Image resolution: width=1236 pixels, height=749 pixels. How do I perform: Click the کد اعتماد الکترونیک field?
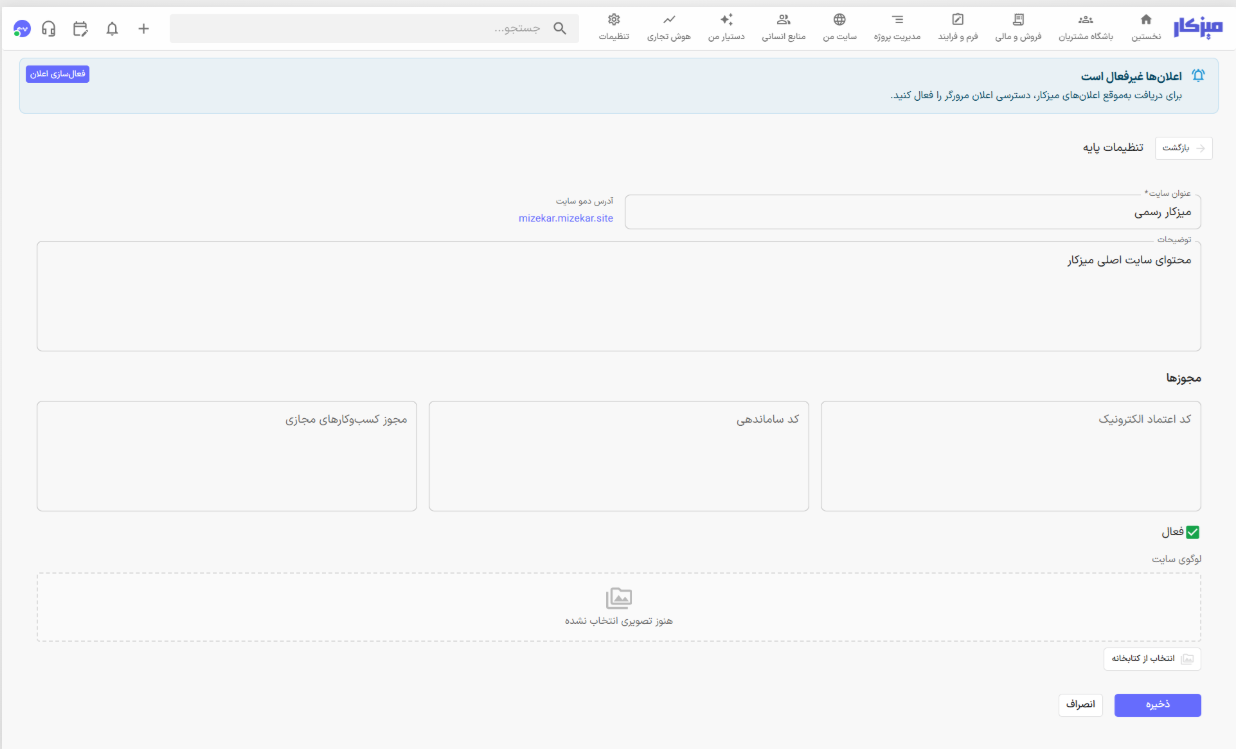[x=1011, y=456]
